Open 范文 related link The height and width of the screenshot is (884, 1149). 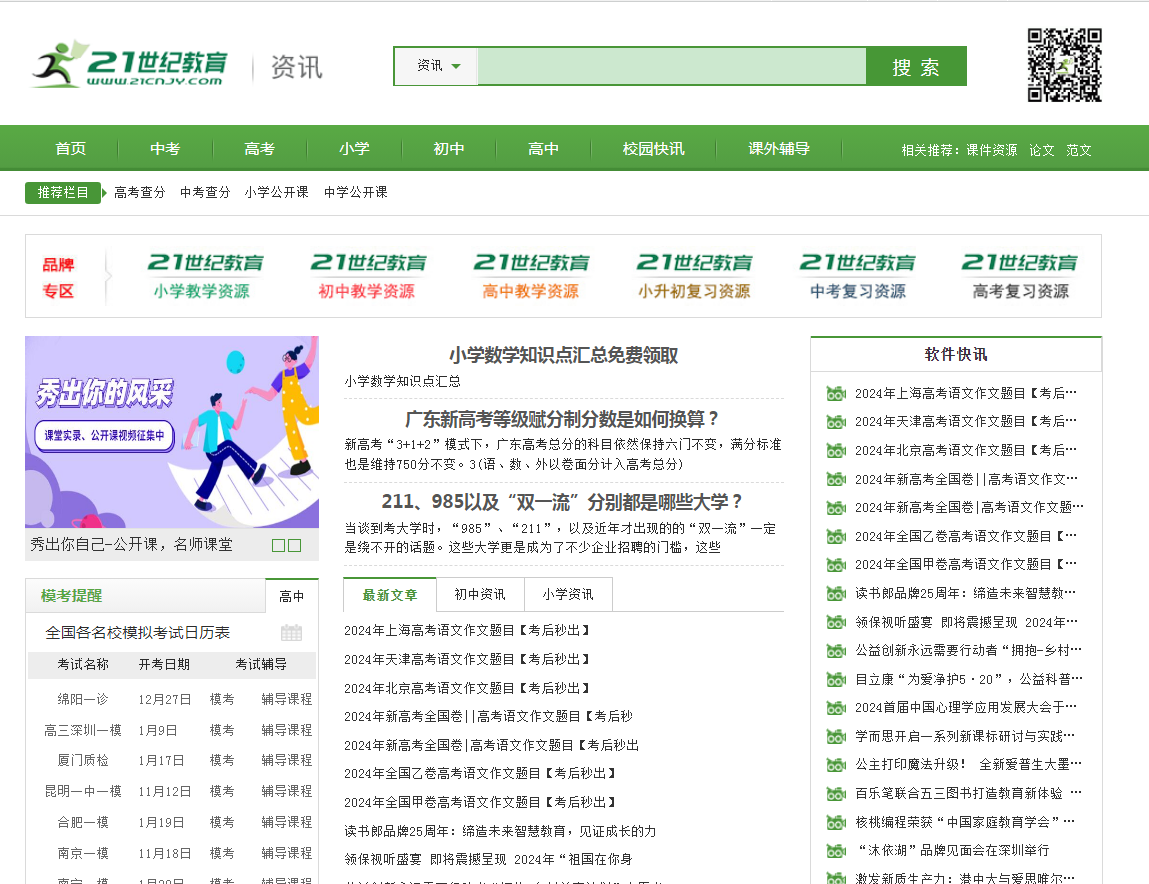1079,150
